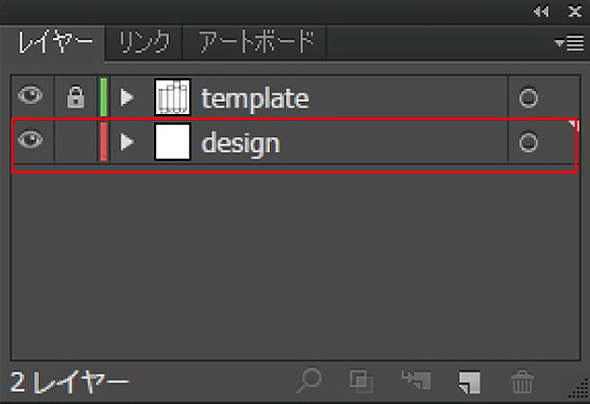Open the Layers panel flyout menu
This screenshot has height=404, width=590.
(569, 43)
